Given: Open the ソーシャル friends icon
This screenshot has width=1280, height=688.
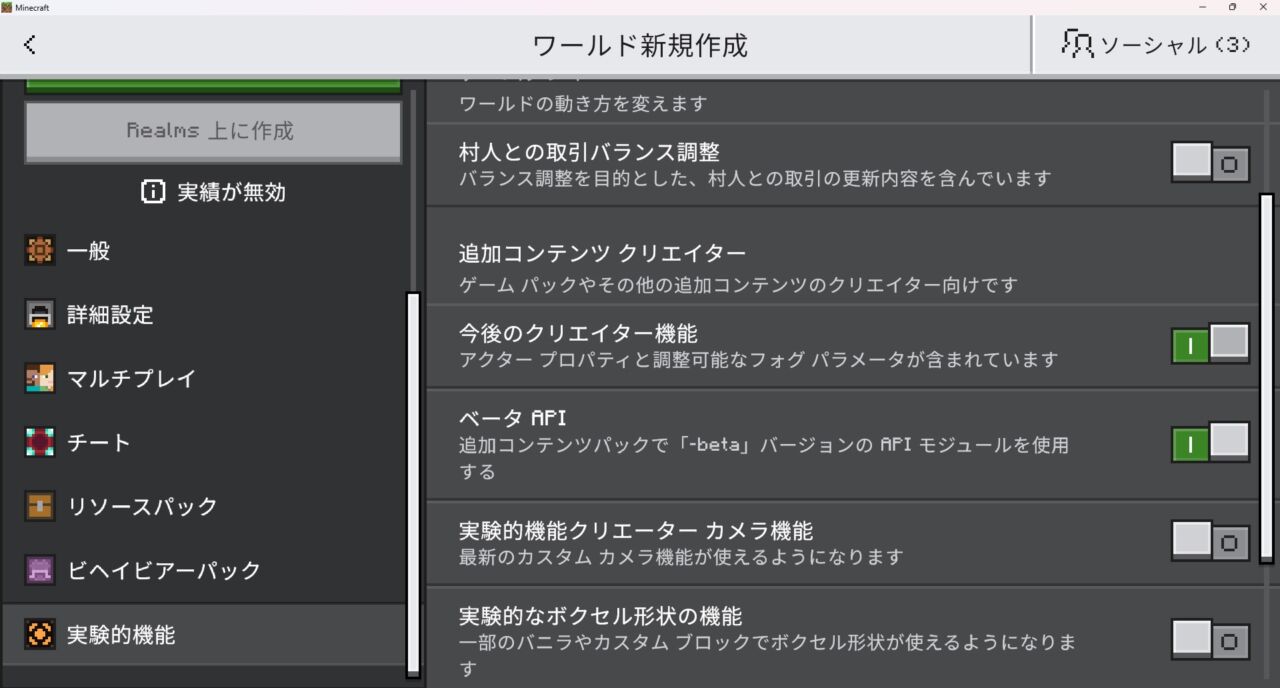Looking at the screenshot, I should tap(1077, 44).
